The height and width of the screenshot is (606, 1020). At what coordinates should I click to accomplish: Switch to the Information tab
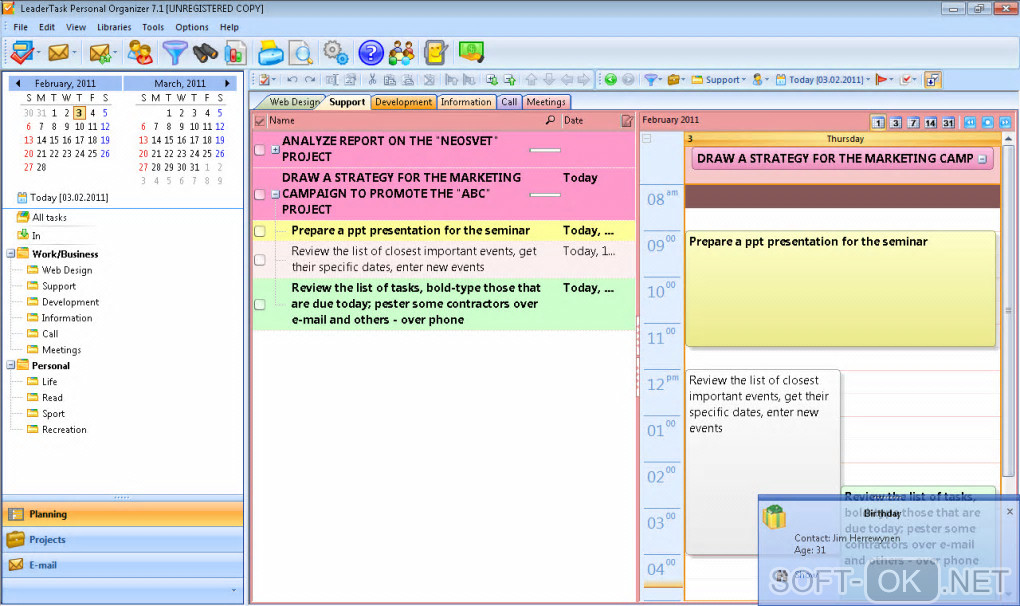pyautogui.click(x=466, y=102)
